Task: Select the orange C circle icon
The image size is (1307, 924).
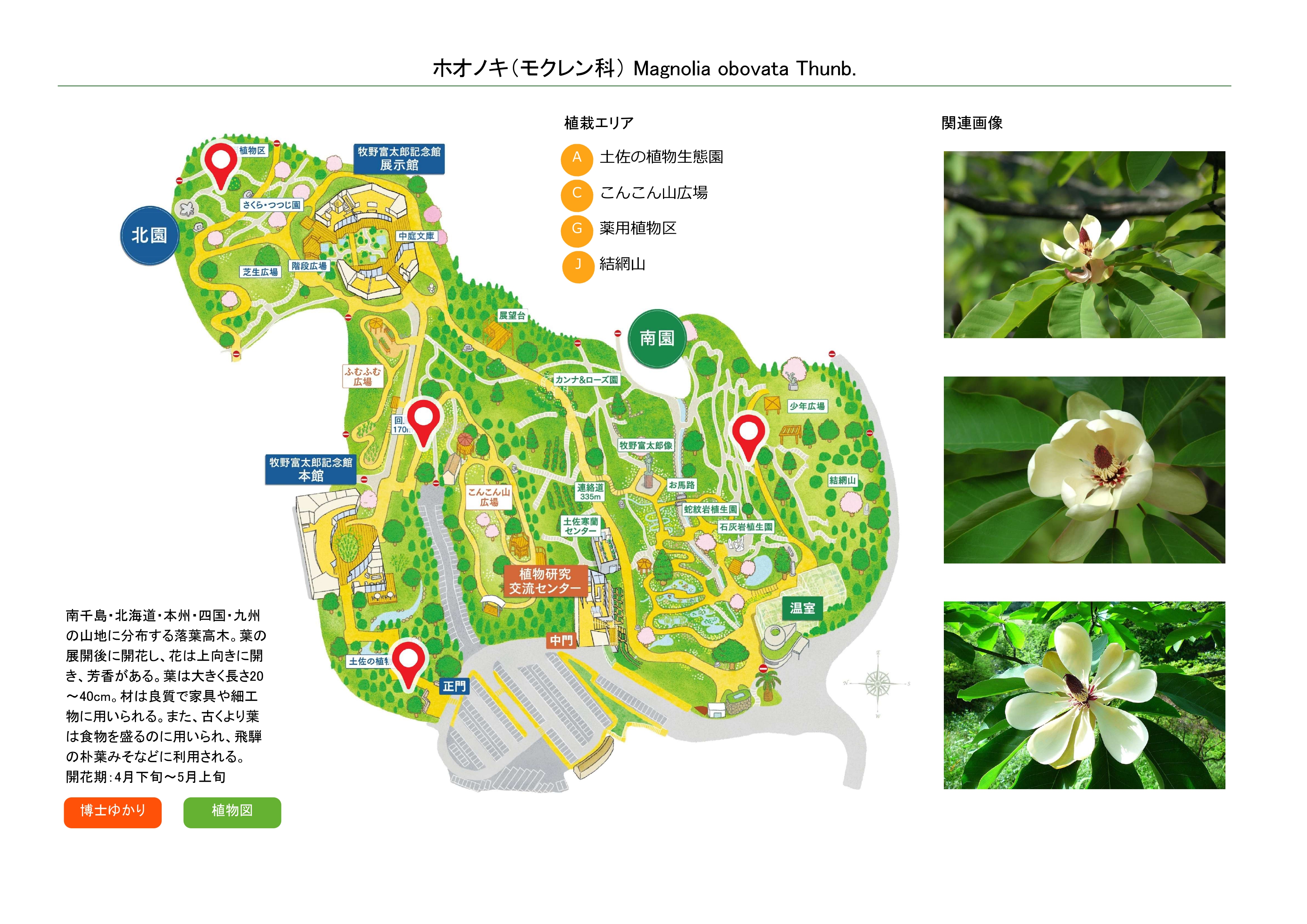Action: pyautogui.click(x=577, y=194)
